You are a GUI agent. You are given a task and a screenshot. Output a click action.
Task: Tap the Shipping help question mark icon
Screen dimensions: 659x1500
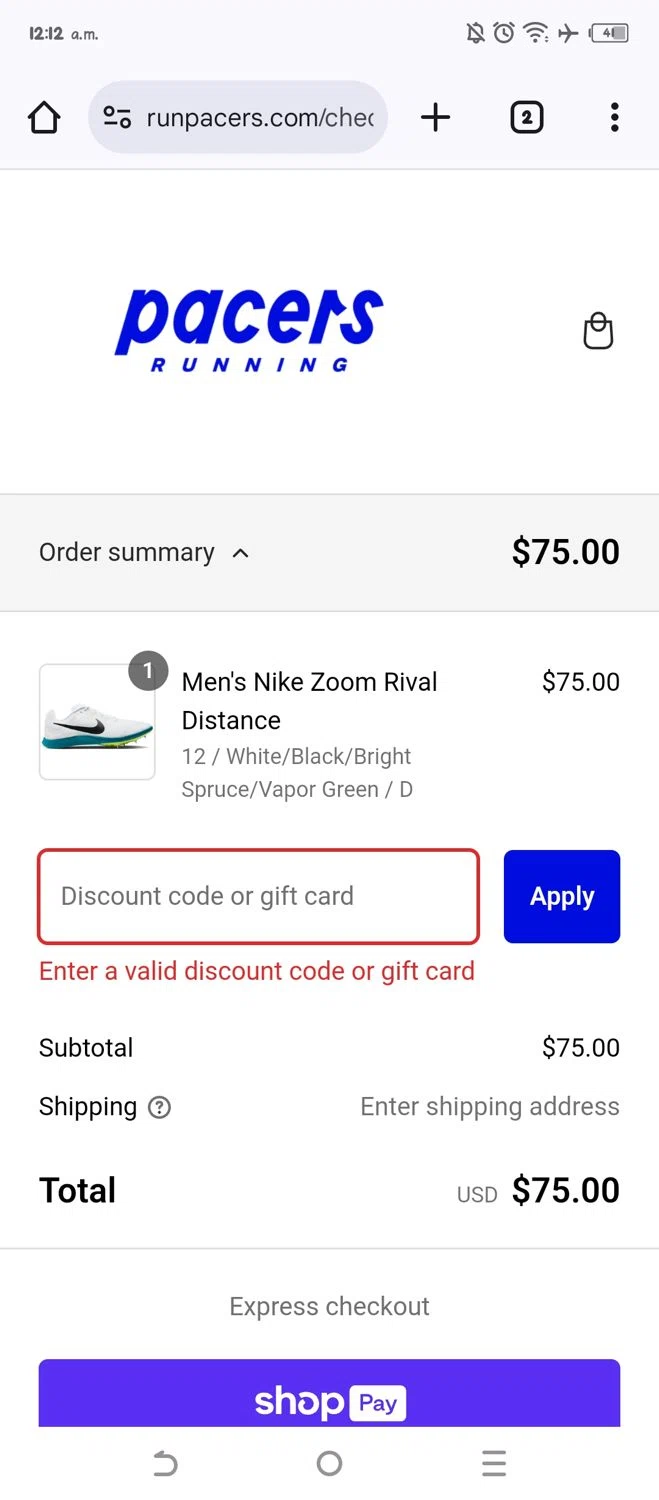(x=159, y=1107)
